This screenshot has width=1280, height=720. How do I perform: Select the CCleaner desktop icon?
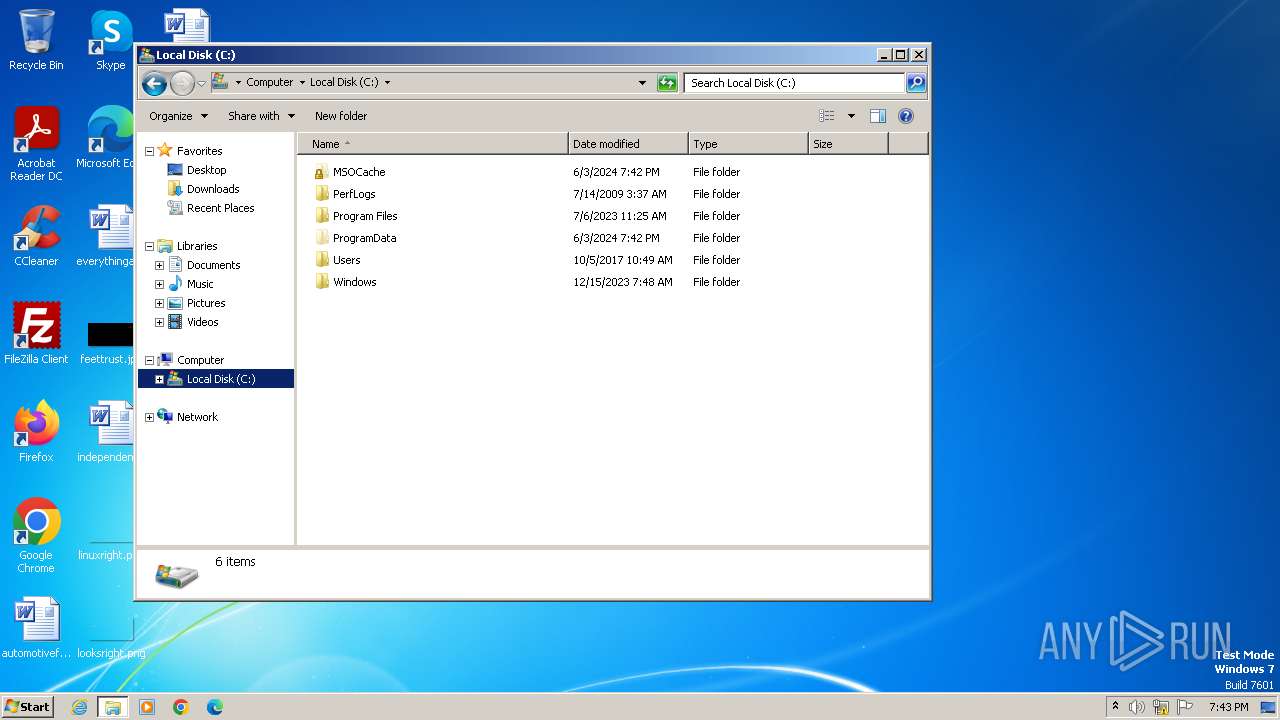[36, 236]
